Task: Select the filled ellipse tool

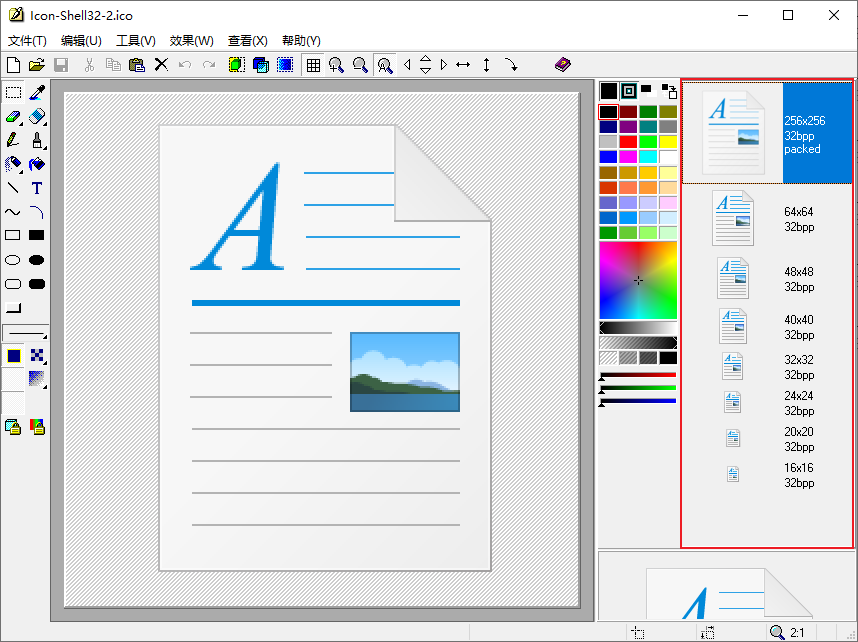Action: pyautogui.click(x=37, y=260)
